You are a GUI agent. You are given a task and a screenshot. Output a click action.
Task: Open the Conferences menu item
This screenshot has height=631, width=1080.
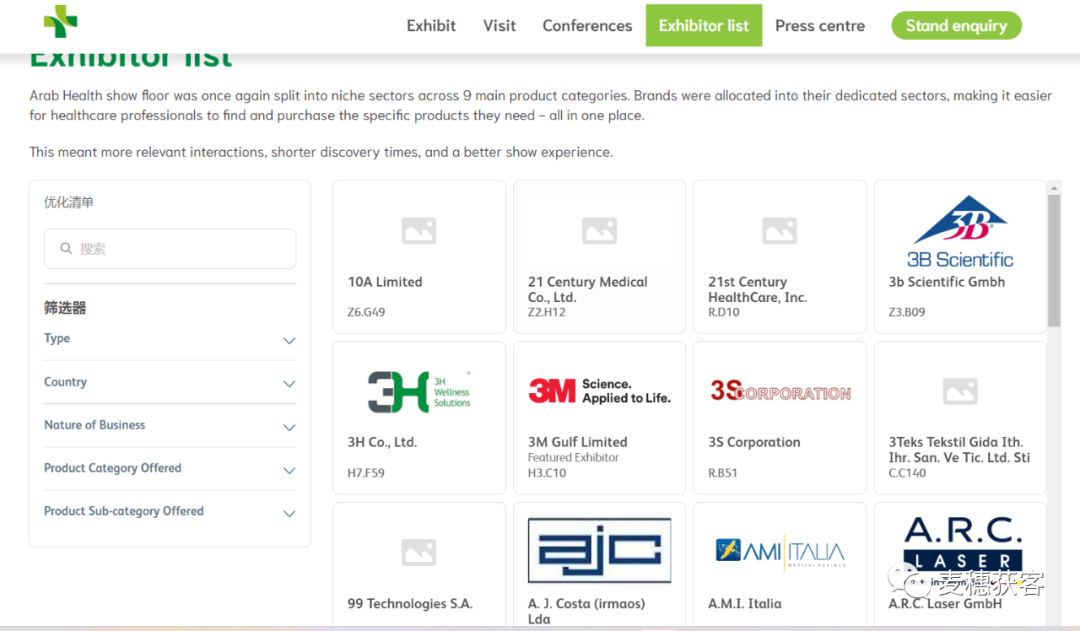587,25
